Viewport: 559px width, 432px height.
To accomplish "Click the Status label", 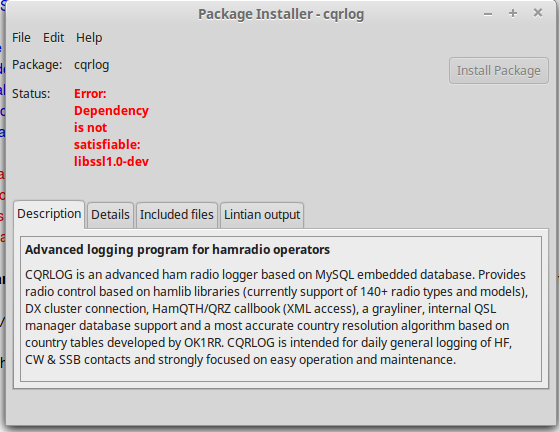I will click(x=31, y=94).
